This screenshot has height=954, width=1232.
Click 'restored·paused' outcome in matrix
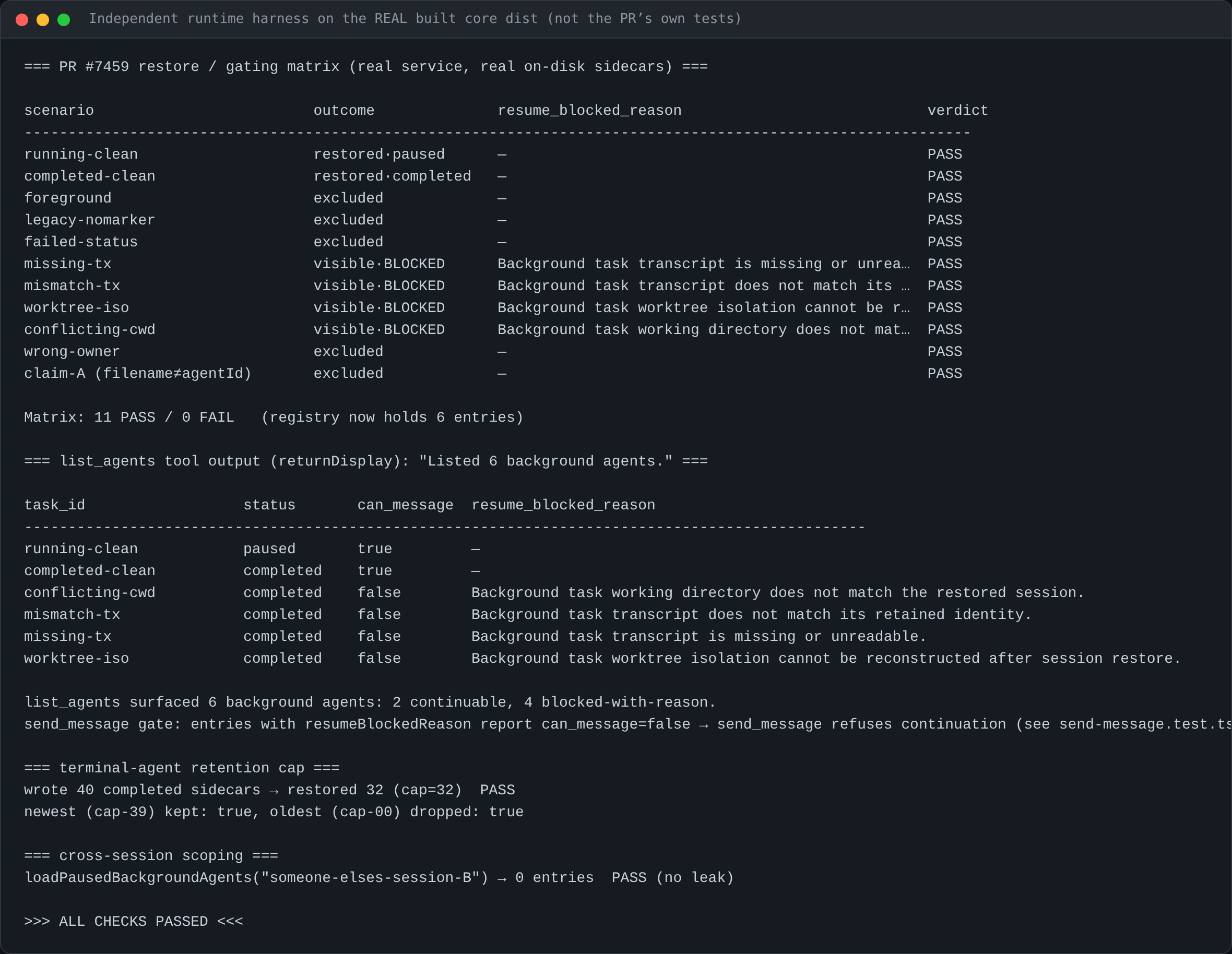pyautogui.click(x=378, y=154)
